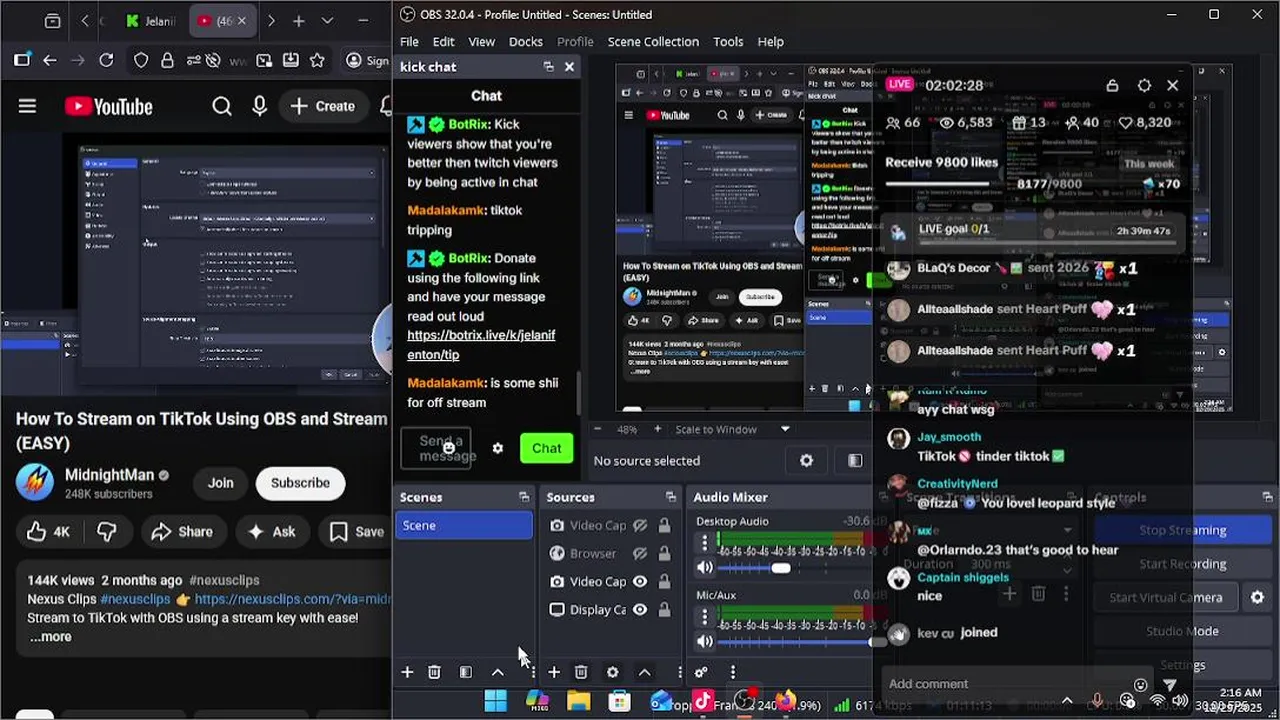Click Stop Streaming in Controls
The height and width of the screenshot is (720, 1280).
tap(1182, 530)
